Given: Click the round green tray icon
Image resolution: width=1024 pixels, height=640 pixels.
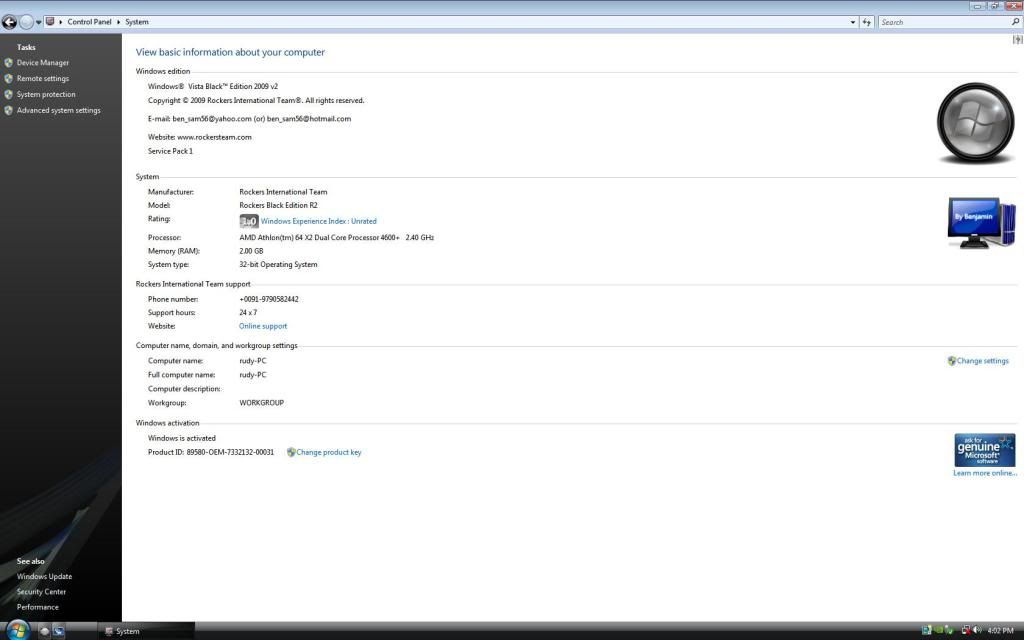Looking at the screenshot, I should [938, 630].
